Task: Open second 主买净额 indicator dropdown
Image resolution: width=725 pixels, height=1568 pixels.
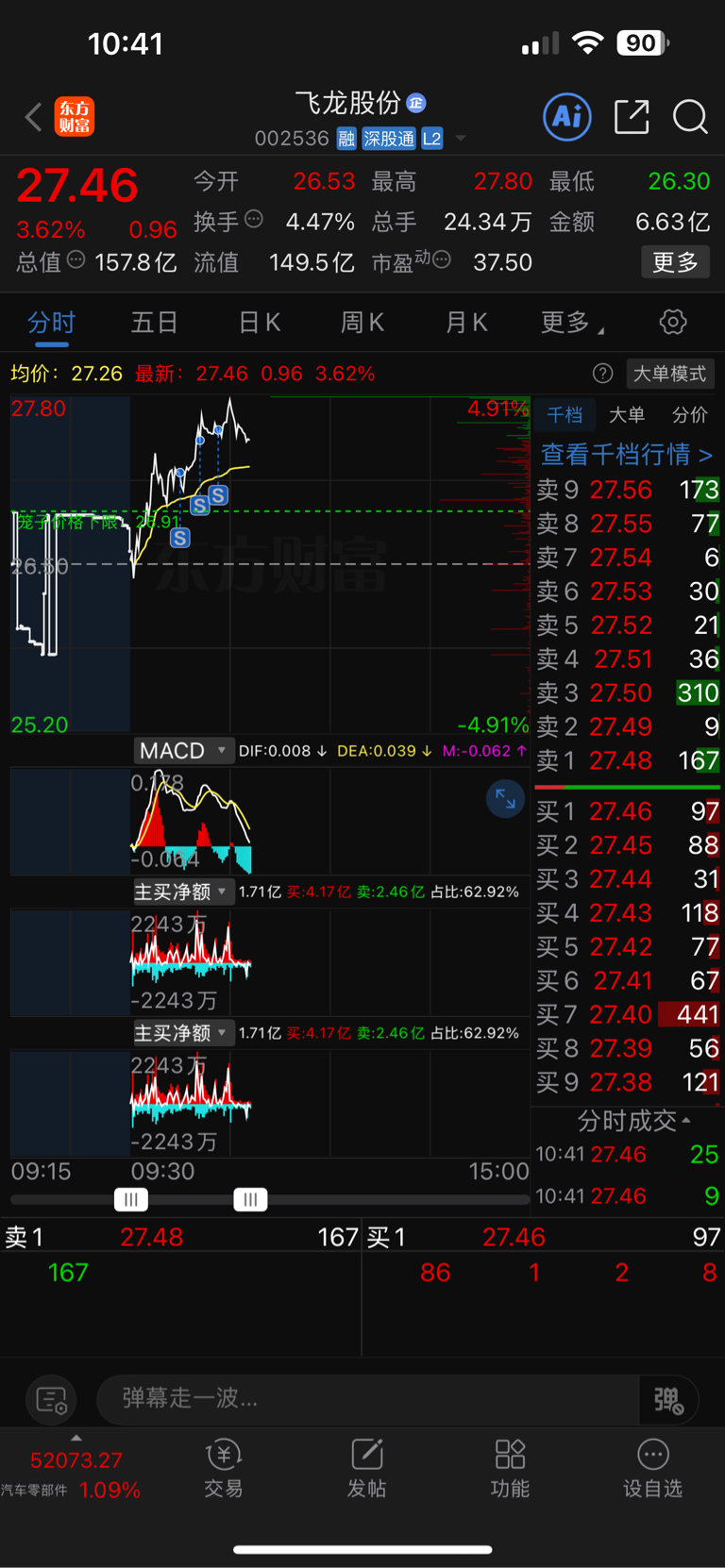Action: point(182,1033)
